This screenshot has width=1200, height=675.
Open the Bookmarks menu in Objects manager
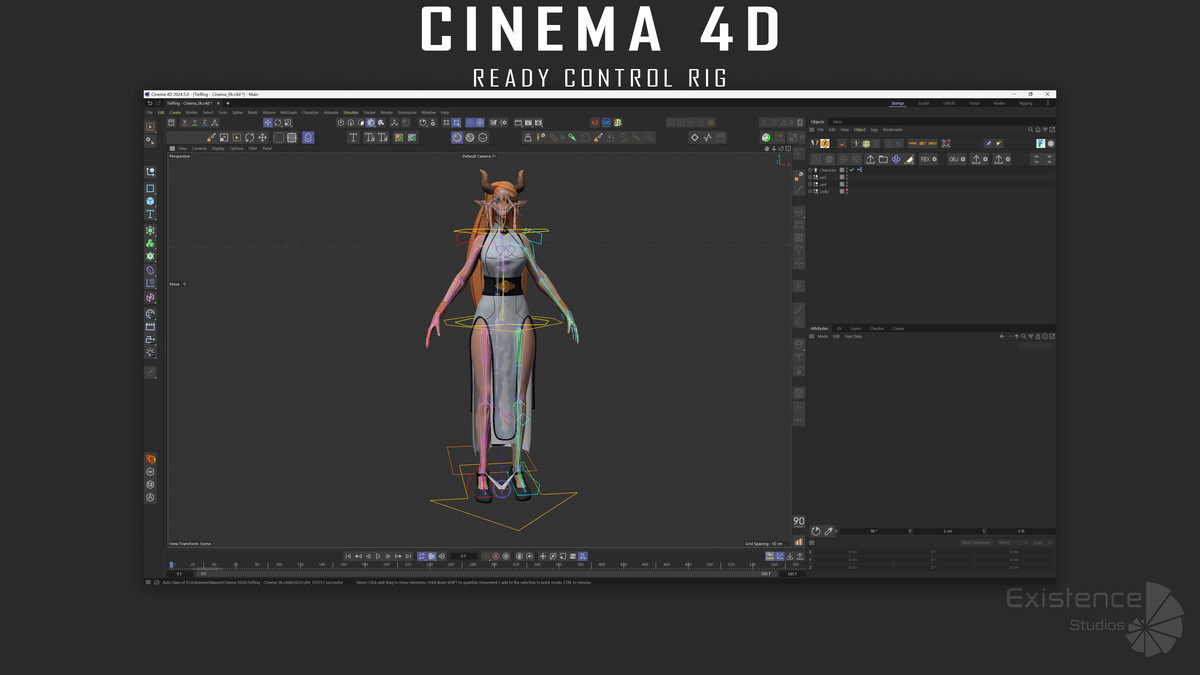click(893, 130)
